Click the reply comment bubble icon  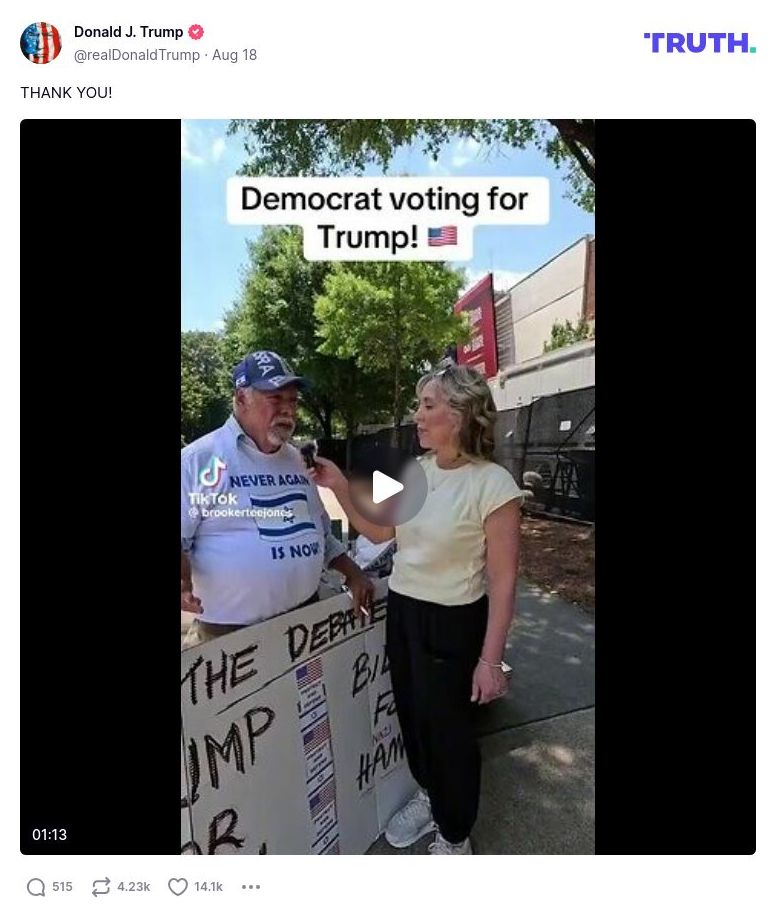(36, 887)
